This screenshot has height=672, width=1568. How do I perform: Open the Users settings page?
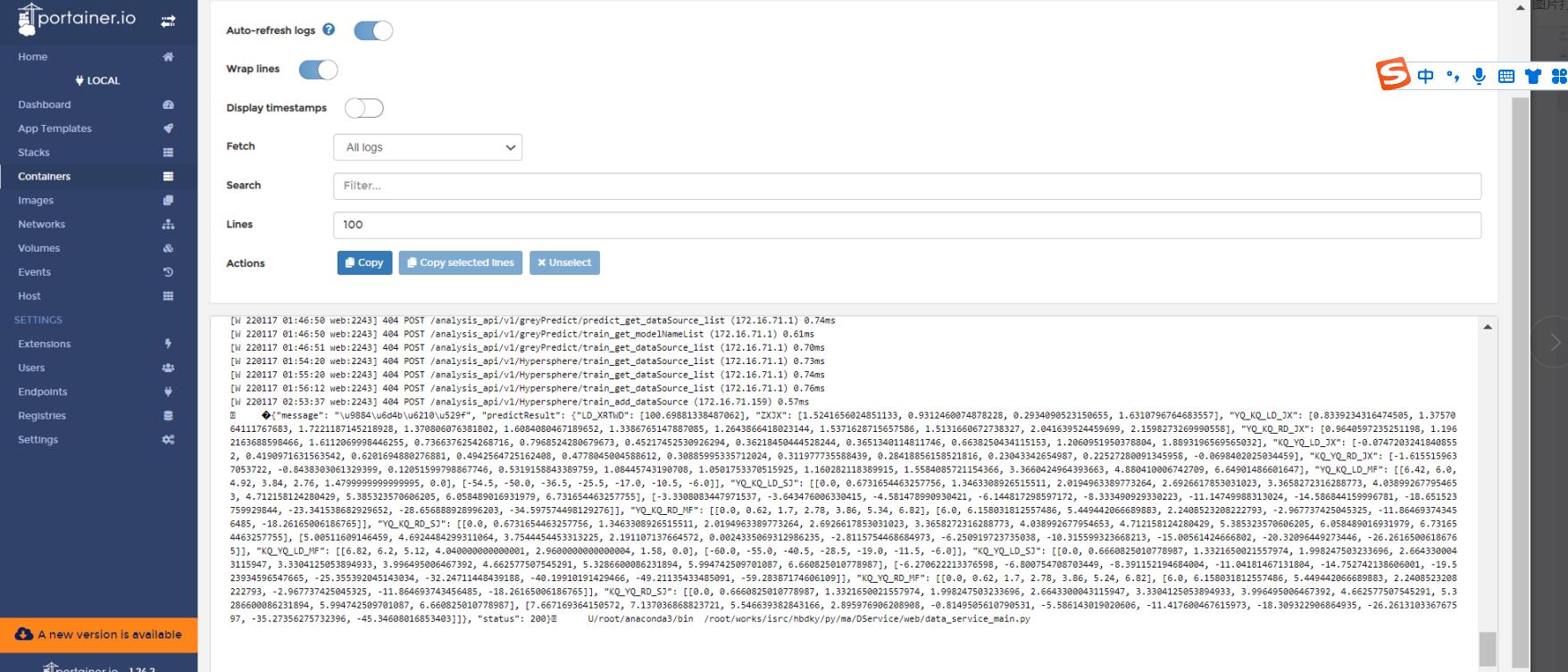31,368
